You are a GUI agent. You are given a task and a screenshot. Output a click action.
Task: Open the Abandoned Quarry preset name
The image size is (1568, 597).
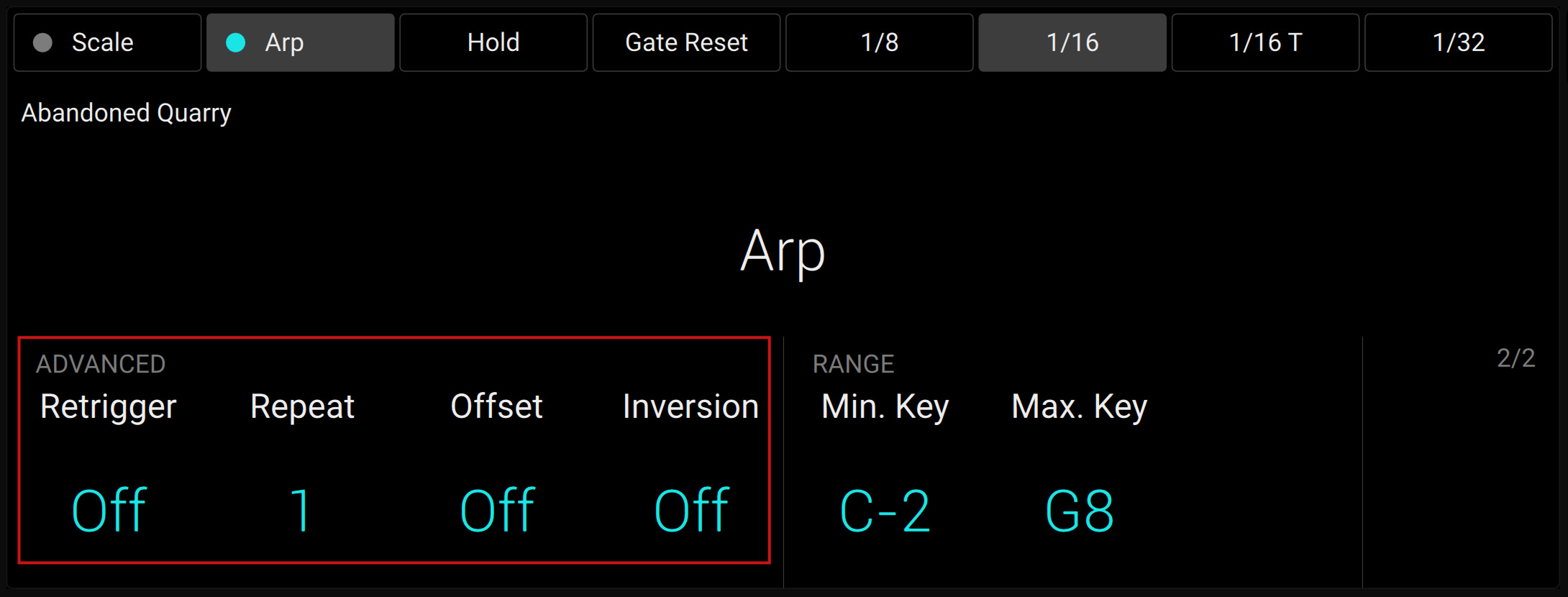126,113
